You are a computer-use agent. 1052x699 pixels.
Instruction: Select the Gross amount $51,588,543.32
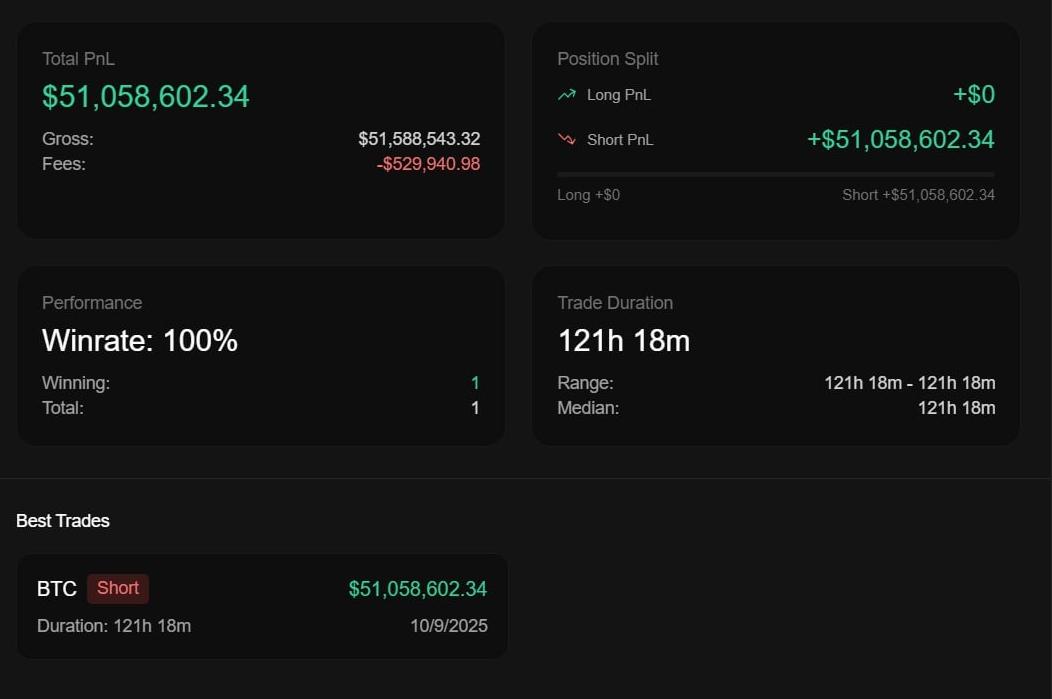click(419, 139)
